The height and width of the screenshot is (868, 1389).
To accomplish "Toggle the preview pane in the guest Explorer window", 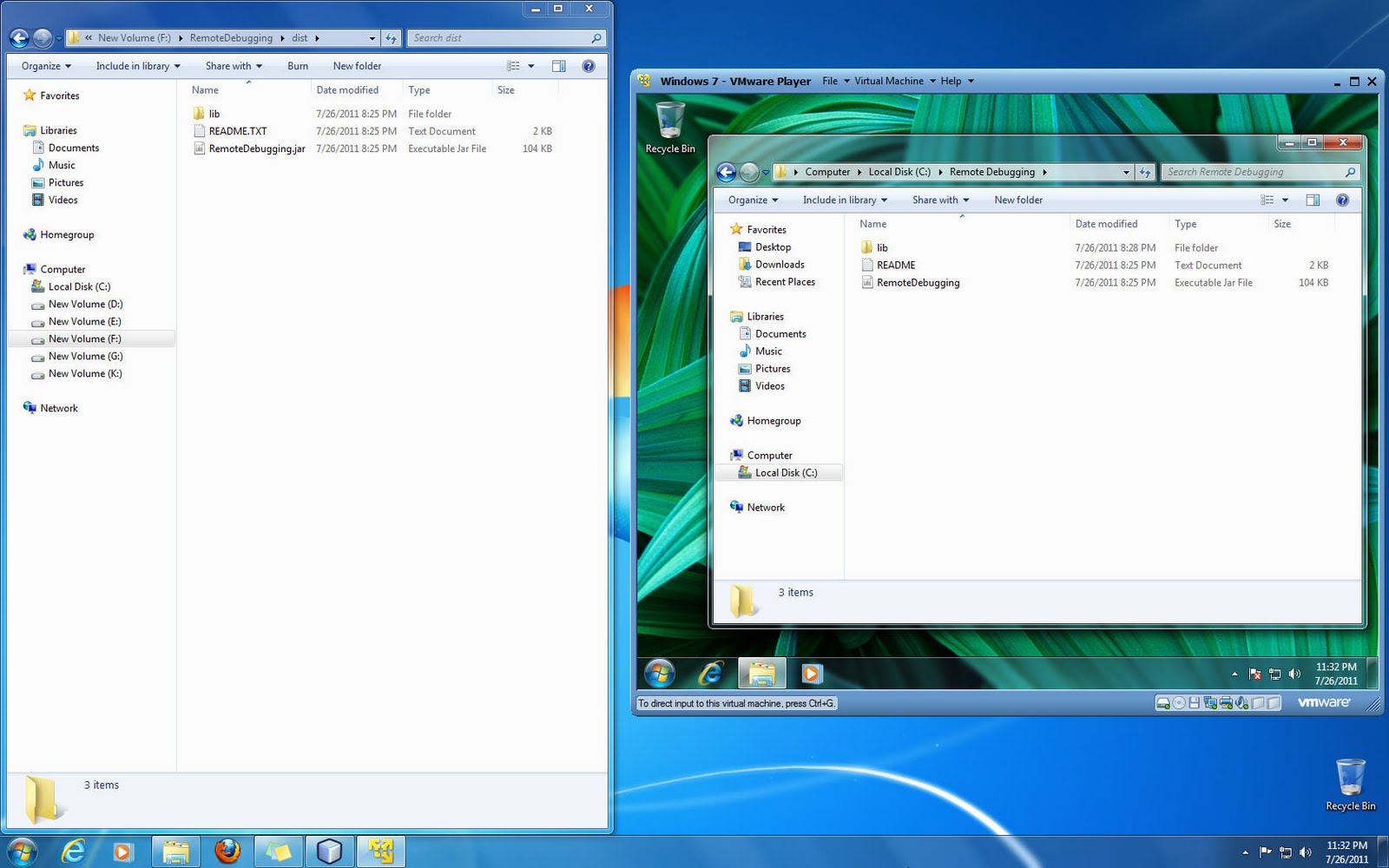I will tap(1311, 200).
